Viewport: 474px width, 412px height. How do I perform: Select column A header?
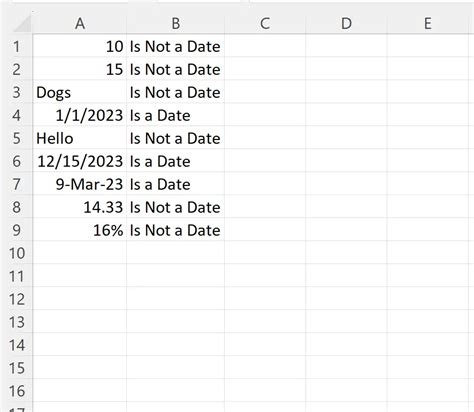click(80, 24)
